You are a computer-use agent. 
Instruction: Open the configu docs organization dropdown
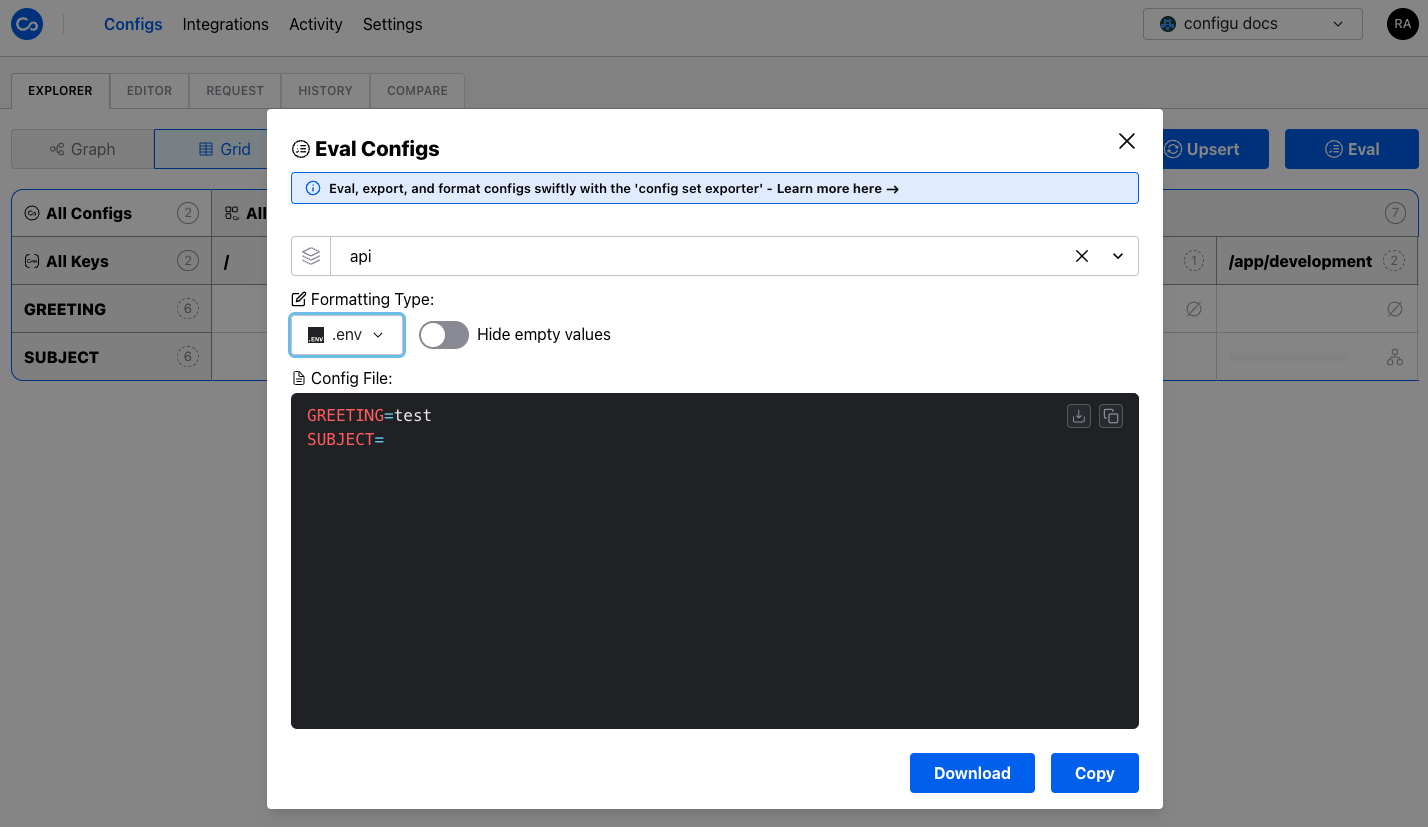[x=1252, y=24]
